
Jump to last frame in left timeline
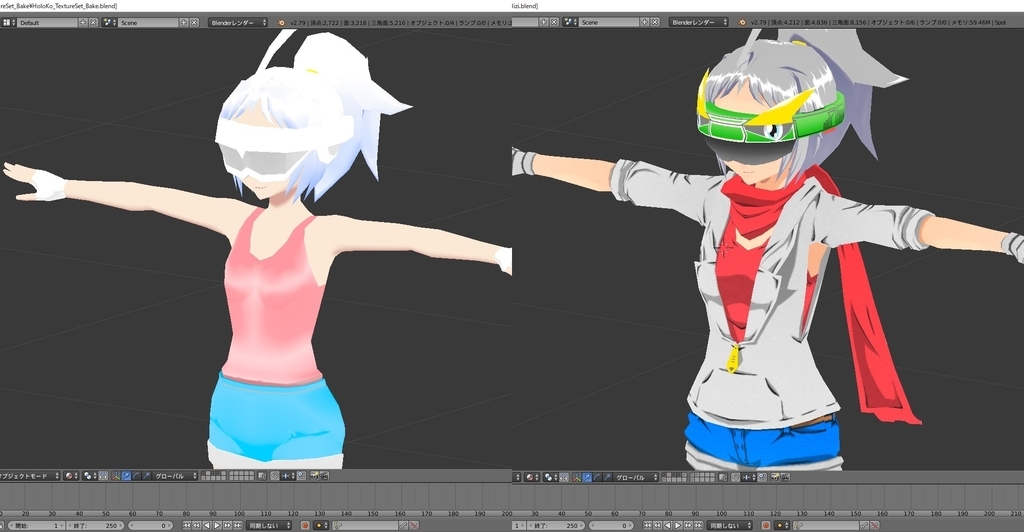click(237, 525)
